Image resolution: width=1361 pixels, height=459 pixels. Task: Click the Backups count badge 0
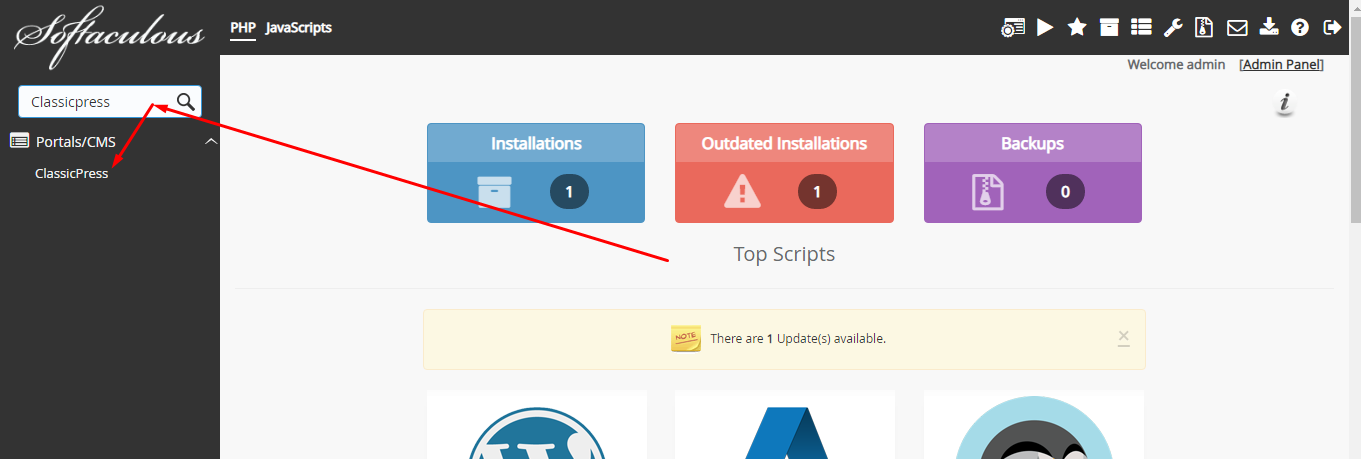1065,191
